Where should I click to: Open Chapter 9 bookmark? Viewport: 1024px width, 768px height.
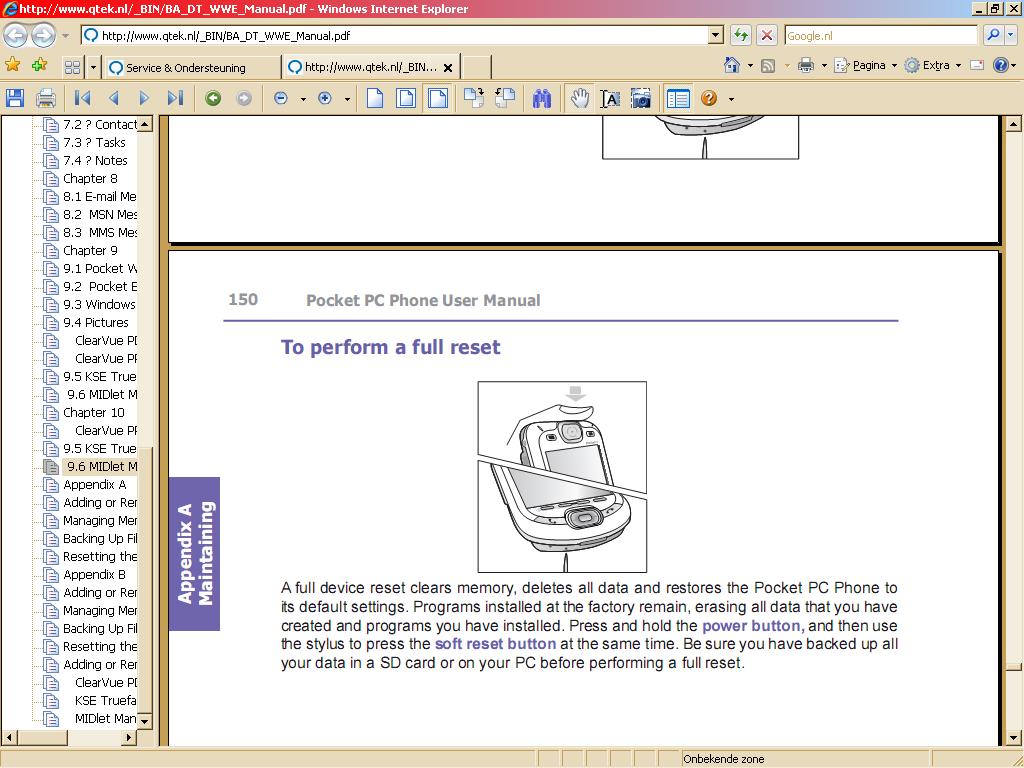(x=90, y=250)
